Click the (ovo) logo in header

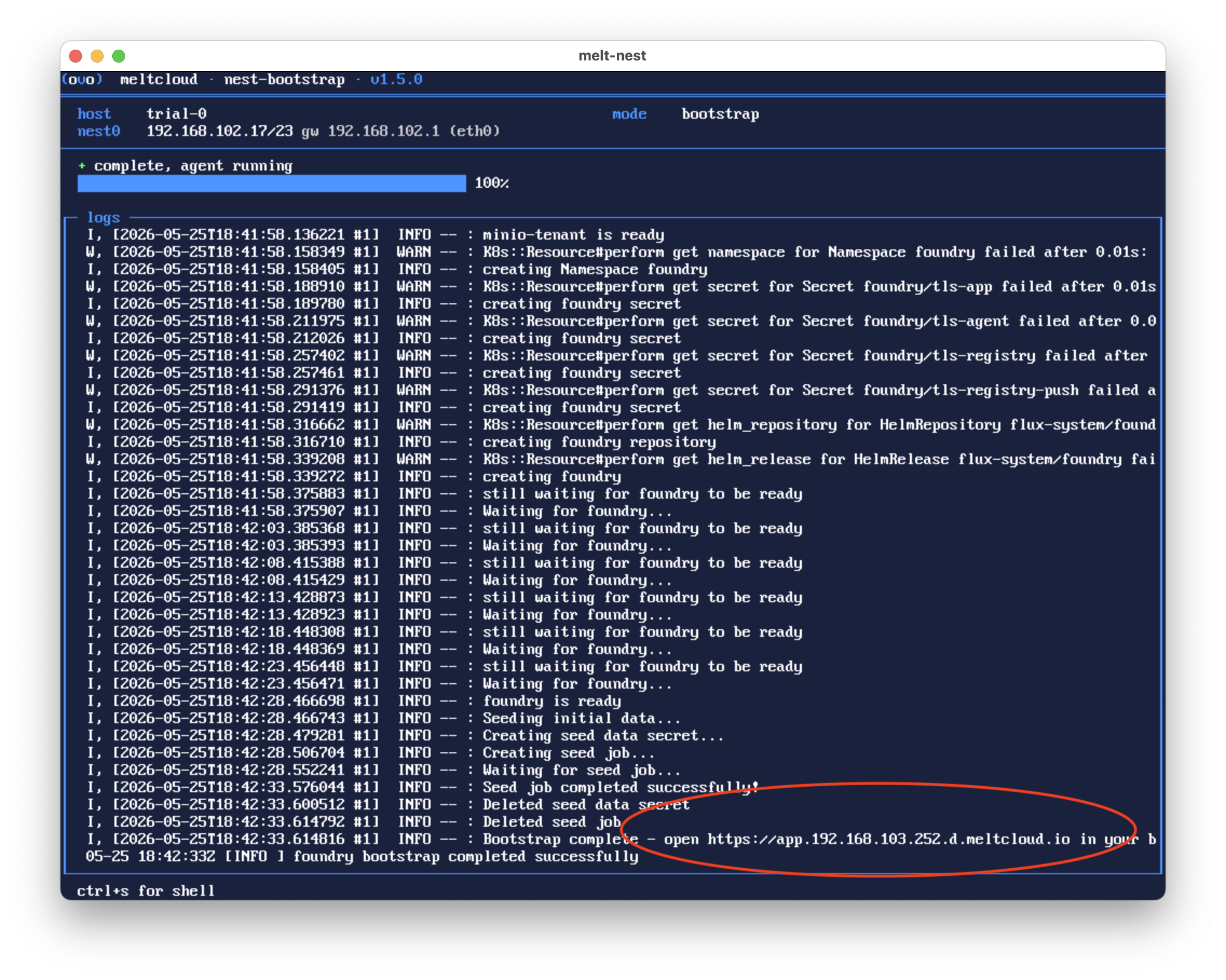click(x=83, y=79)
